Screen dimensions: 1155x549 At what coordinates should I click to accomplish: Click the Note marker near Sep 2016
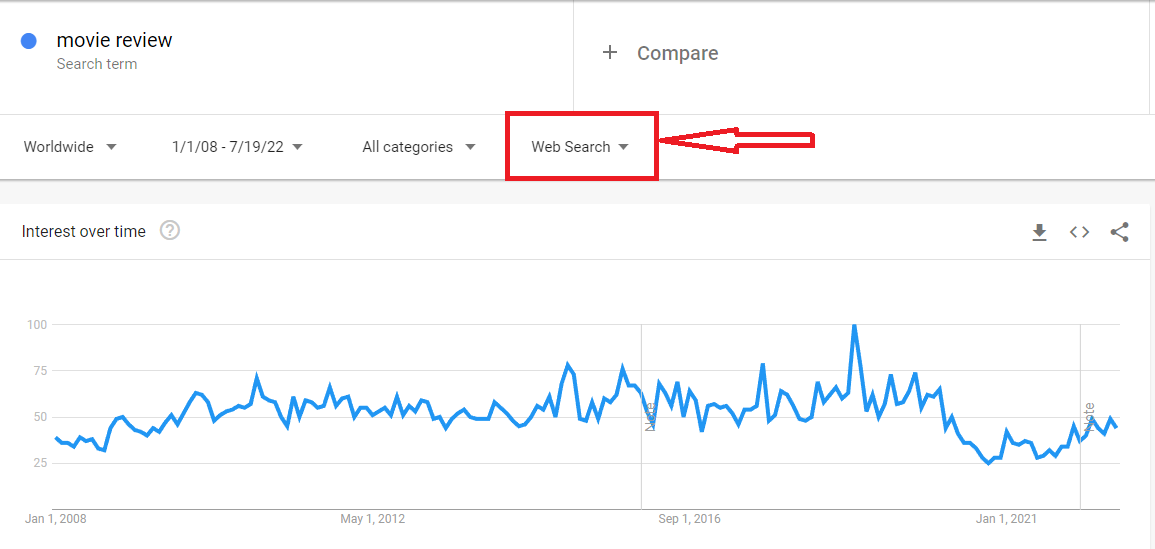point(650,416)
